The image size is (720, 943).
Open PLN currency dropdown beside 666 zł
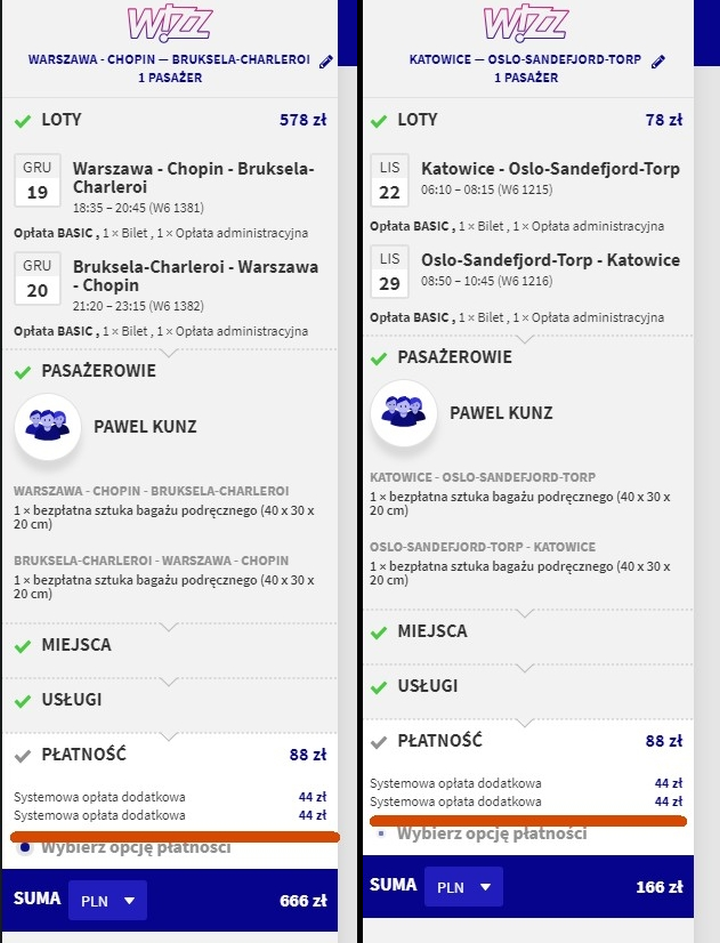[108, 900]
